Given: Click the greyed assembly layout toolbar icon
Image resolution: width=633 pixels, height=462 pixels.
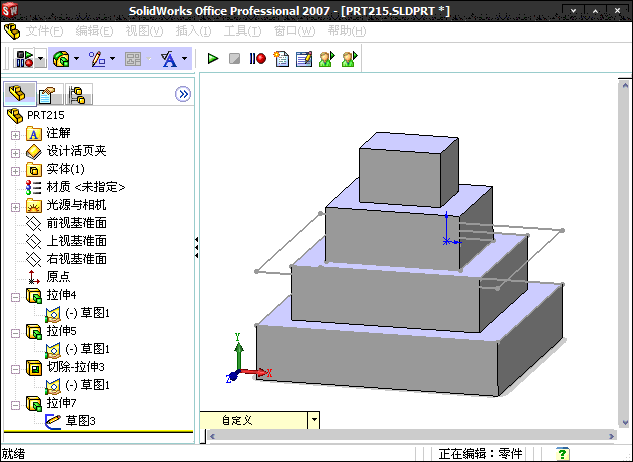Looking at the screenshot, I should pos(133,59).
